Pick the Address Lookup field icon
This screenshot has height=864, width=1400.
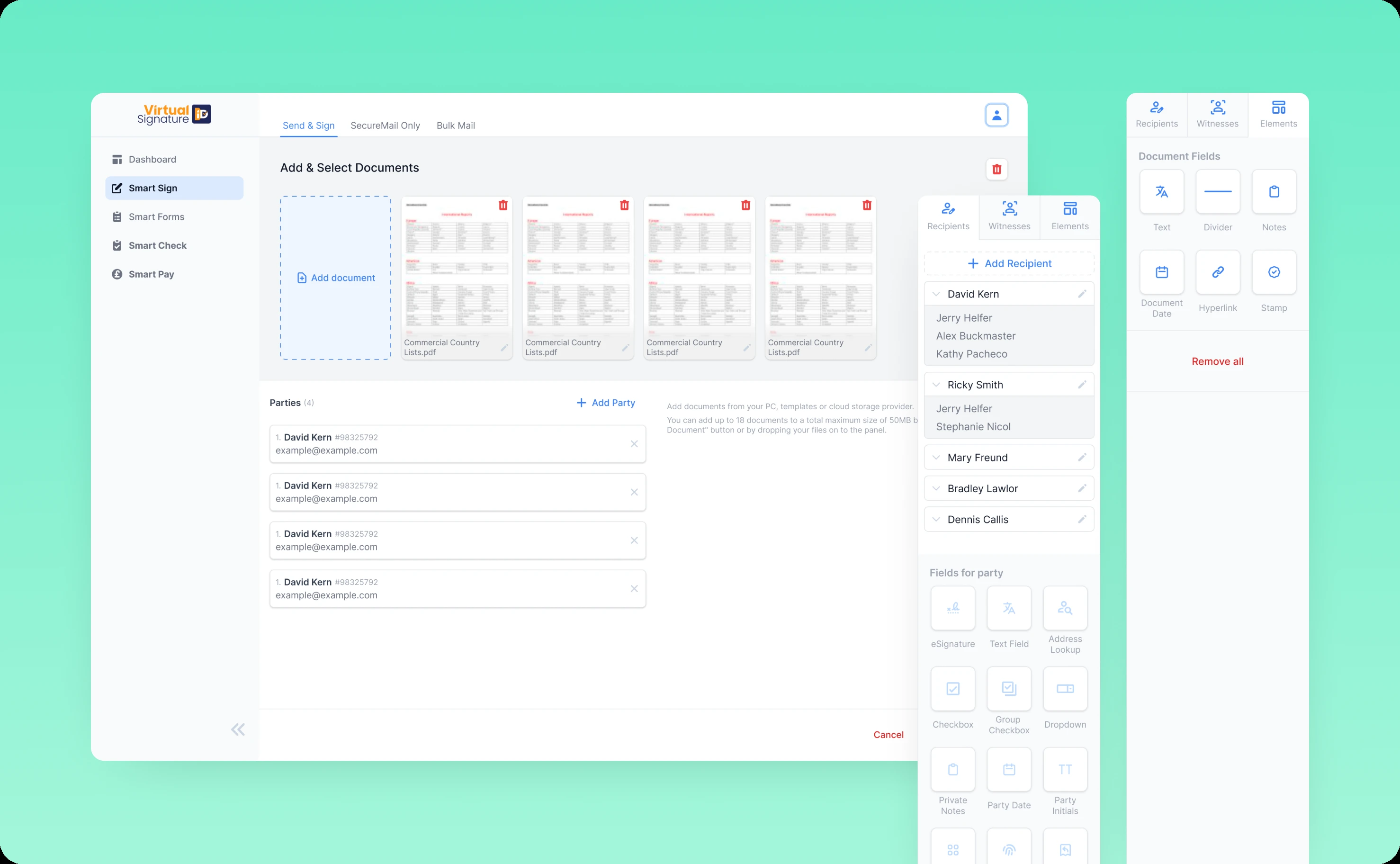pyautogui.click(x=1065, y=608)
